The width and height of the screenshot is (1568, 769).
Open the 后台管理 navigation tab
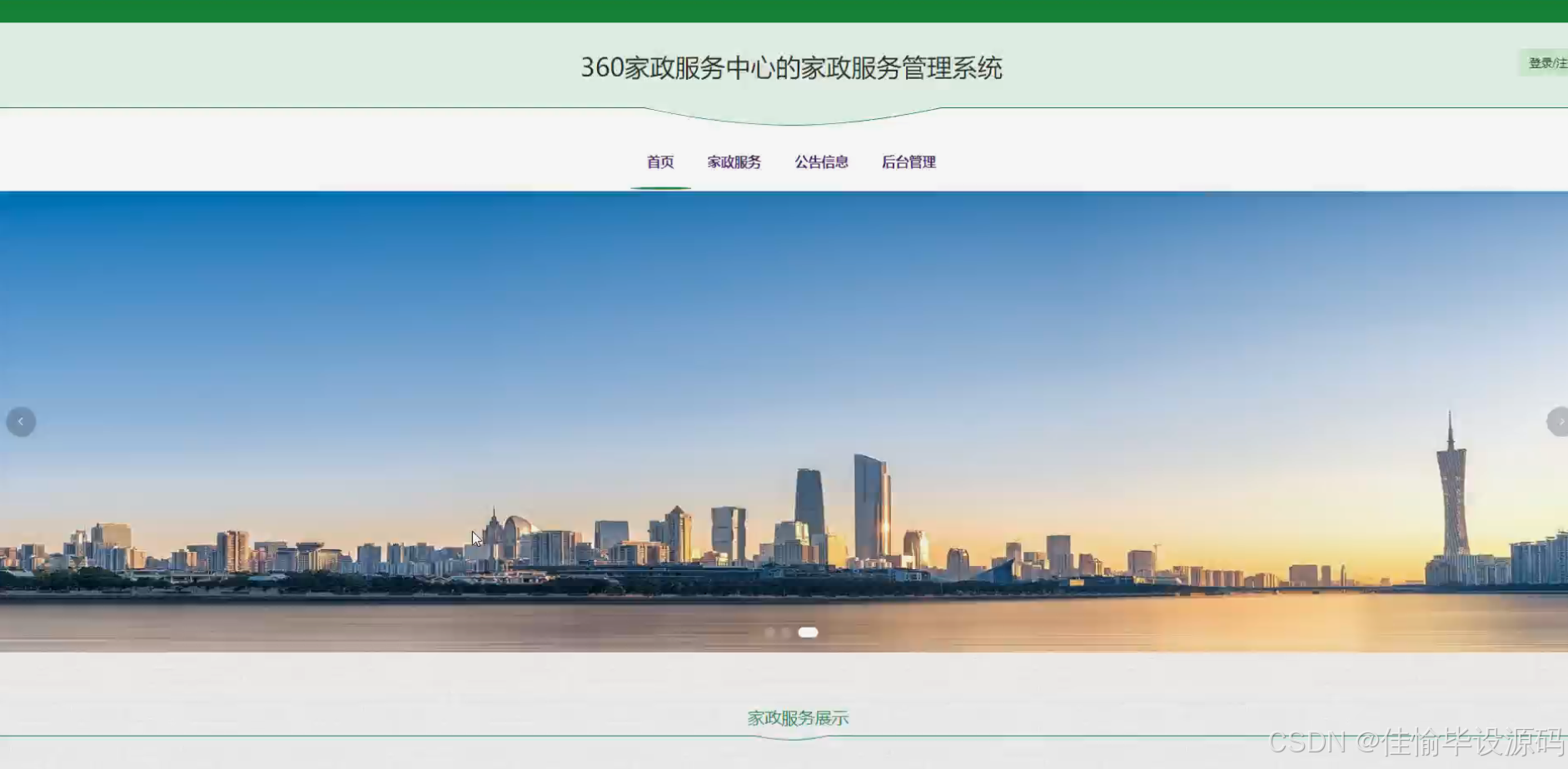(908, 162)
